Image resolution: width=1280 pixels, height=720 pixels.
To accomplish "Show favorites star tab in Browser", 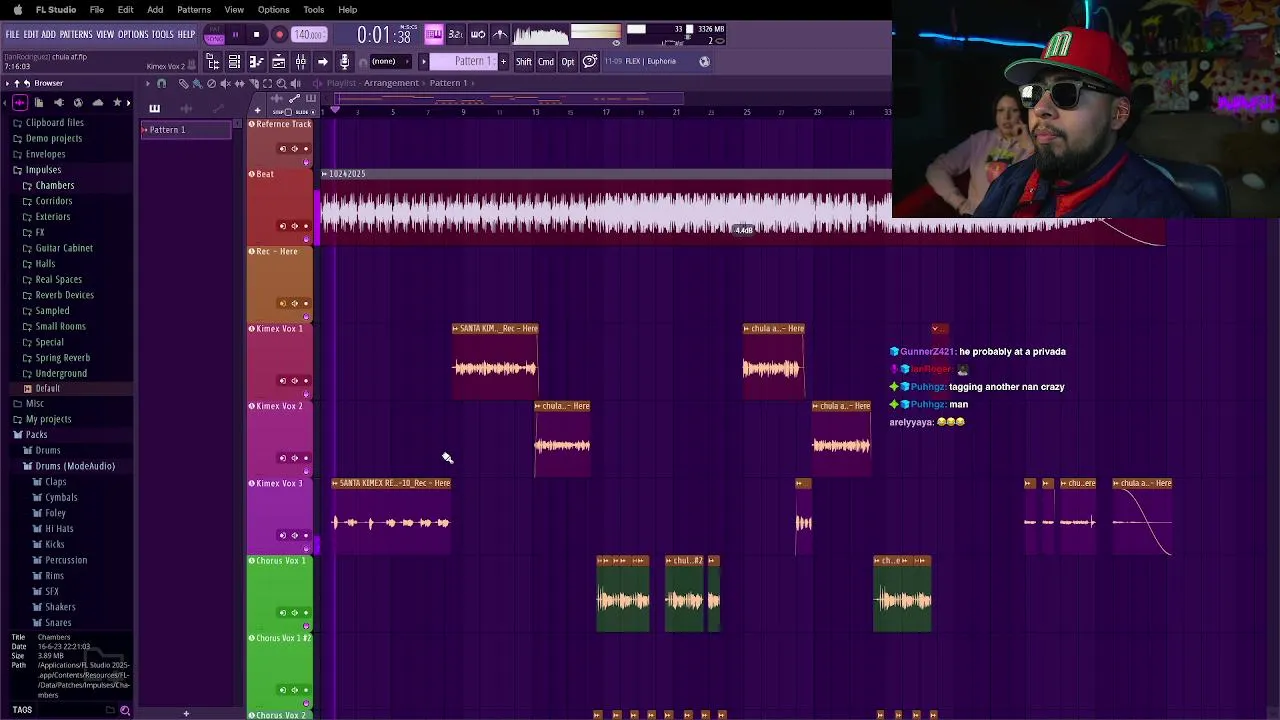I will click(x=117, y=102).
